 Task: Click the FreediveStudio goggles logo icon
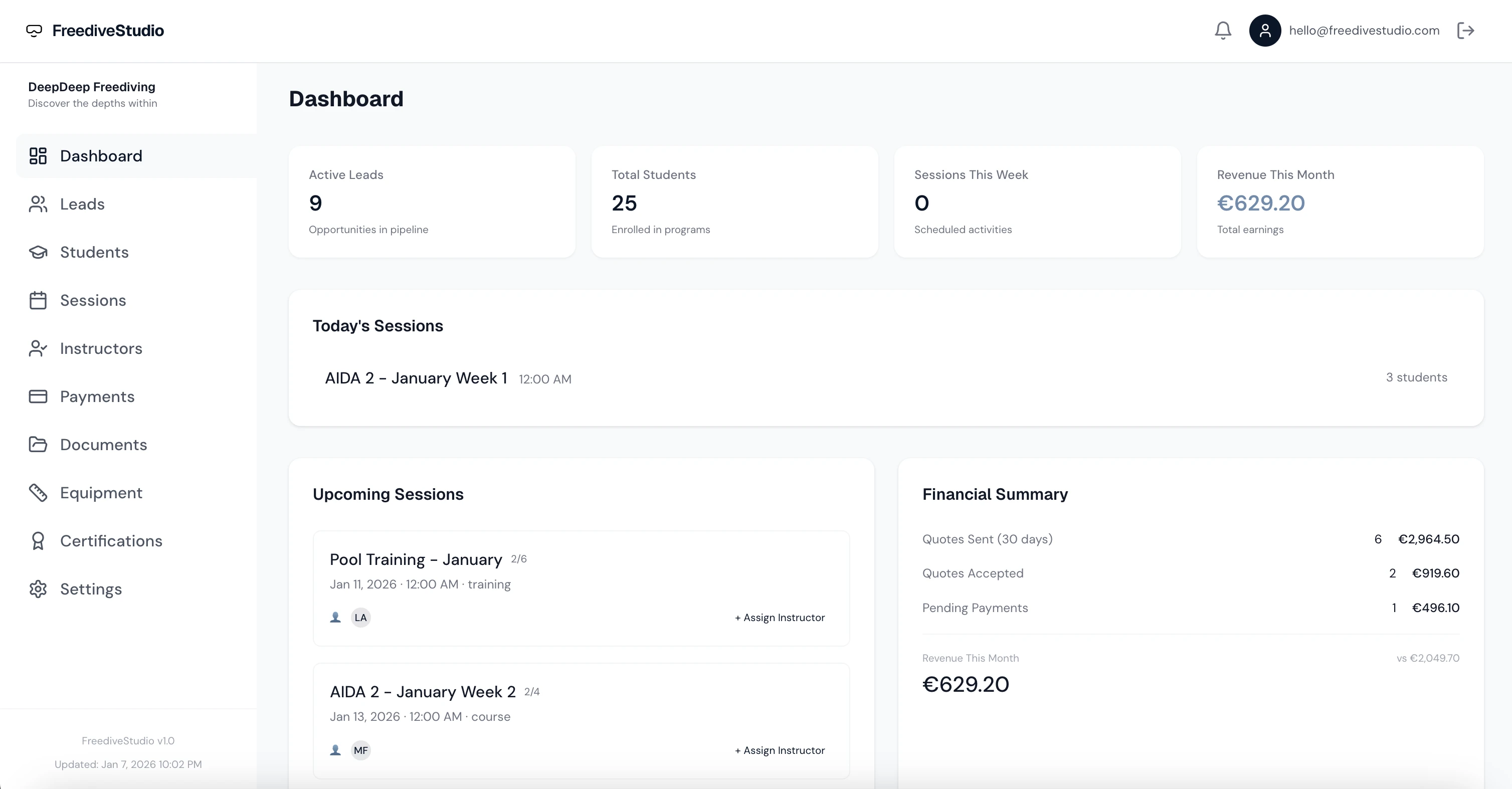coord(34,31)
